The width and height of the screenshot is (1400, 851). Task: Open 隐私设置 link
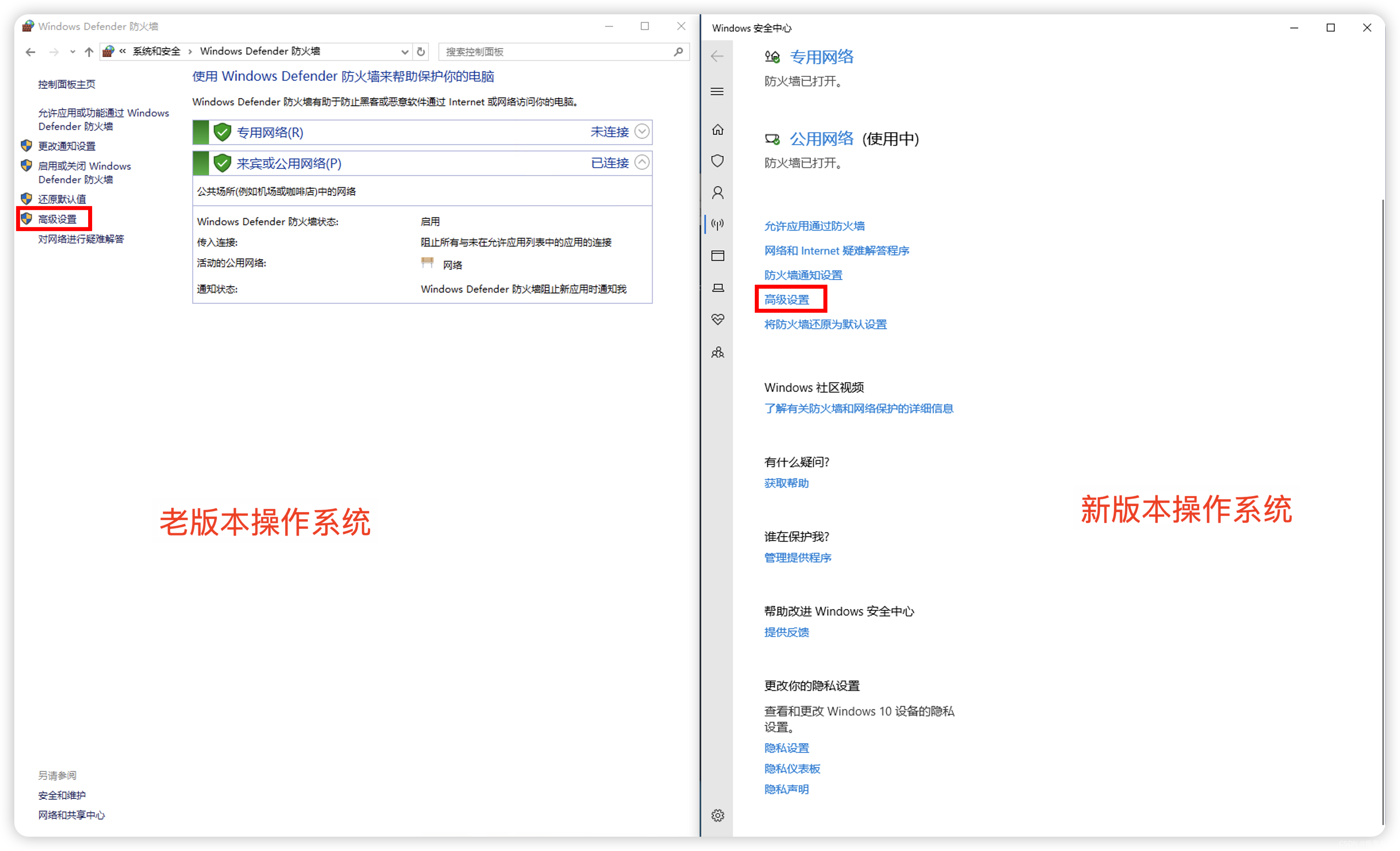787,748
